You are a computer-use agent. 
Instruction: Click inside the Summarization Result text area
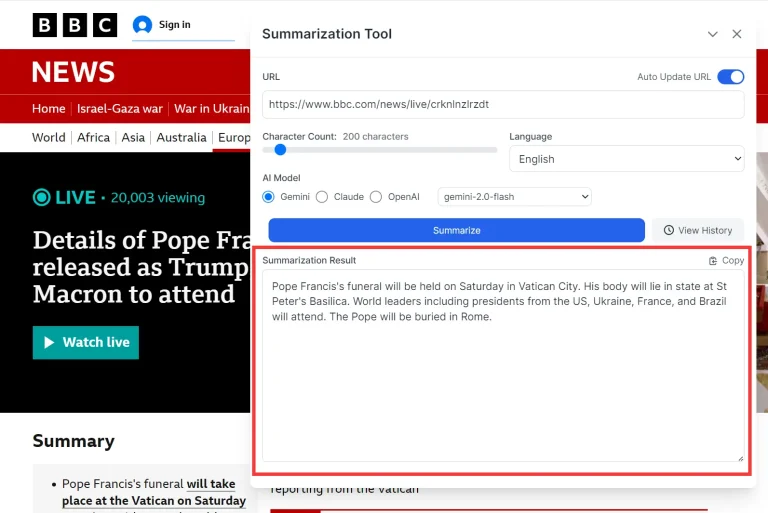pyautogui.click(x=503, y=366)
